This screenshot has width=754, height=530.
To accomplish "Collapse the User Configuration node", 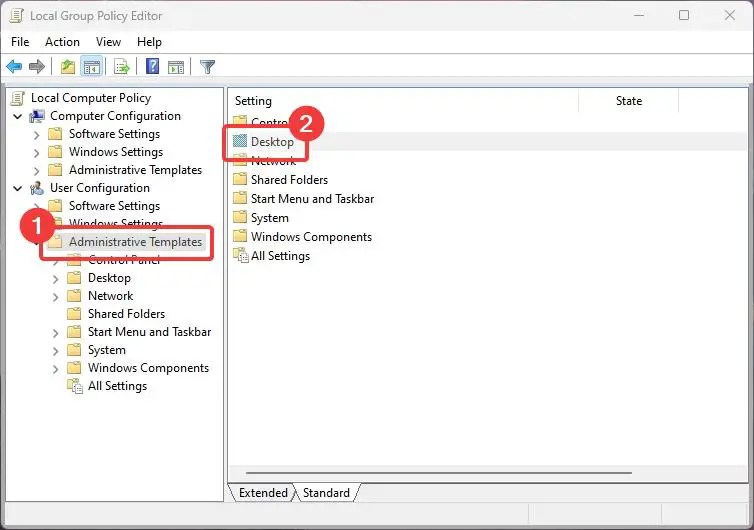I will coord(18,189).
